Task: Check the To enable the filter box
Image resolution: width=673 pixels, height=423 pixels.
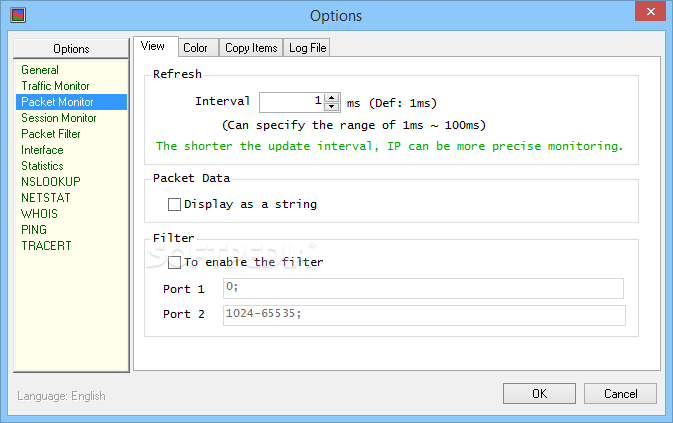Action: (x=175, y=262)
